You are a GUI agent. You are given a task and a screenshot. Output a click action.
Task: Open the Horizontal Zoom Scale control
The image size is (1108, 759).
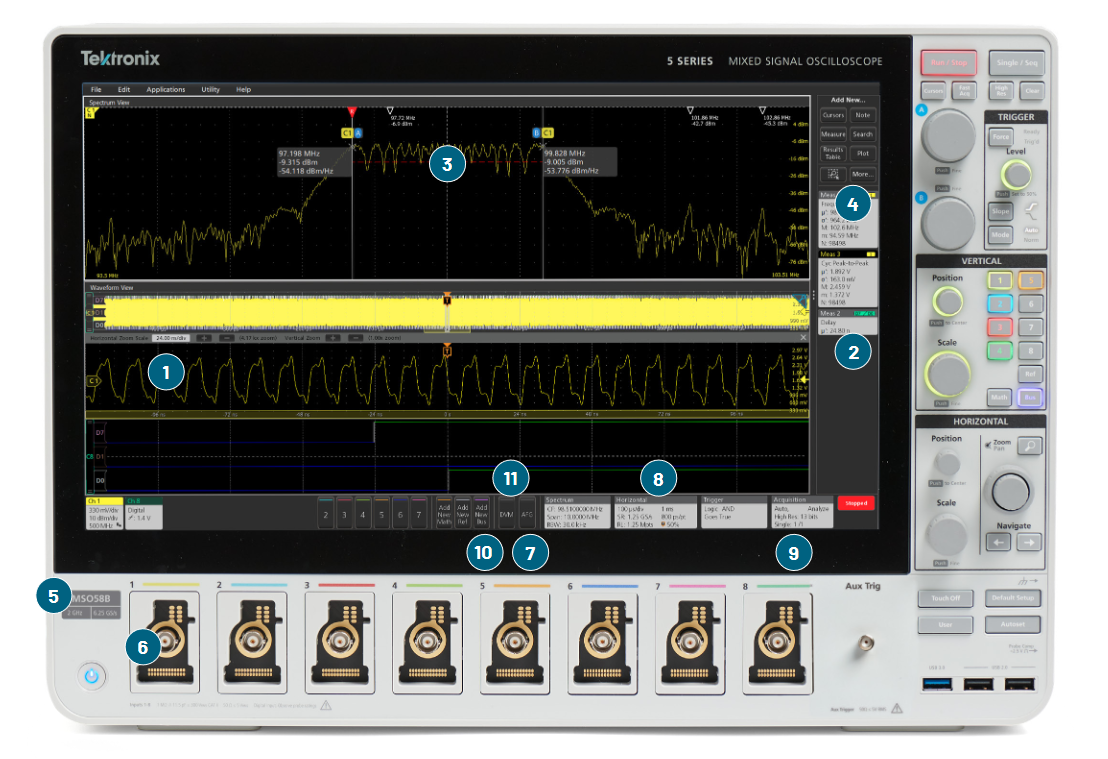(171, 337)
